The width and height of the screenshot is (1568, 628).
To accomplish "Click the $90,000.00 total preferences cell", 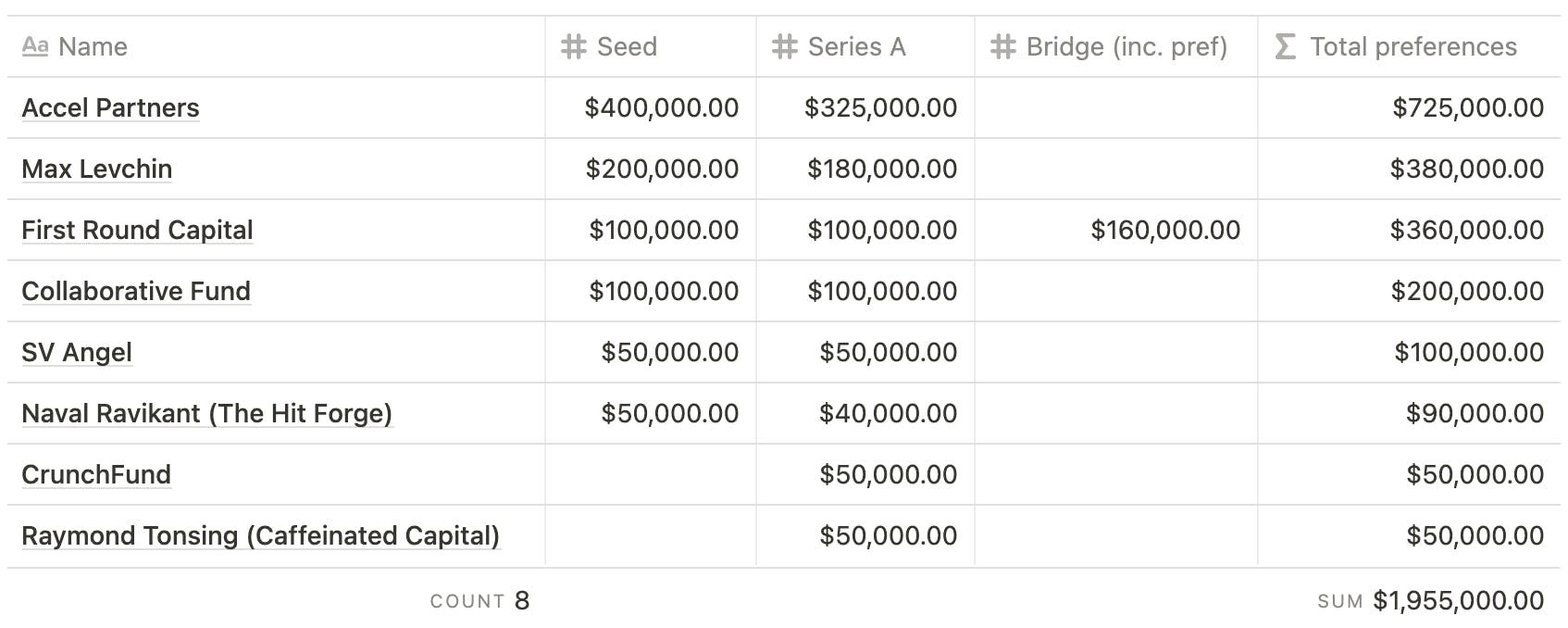I will (1474, 414).
